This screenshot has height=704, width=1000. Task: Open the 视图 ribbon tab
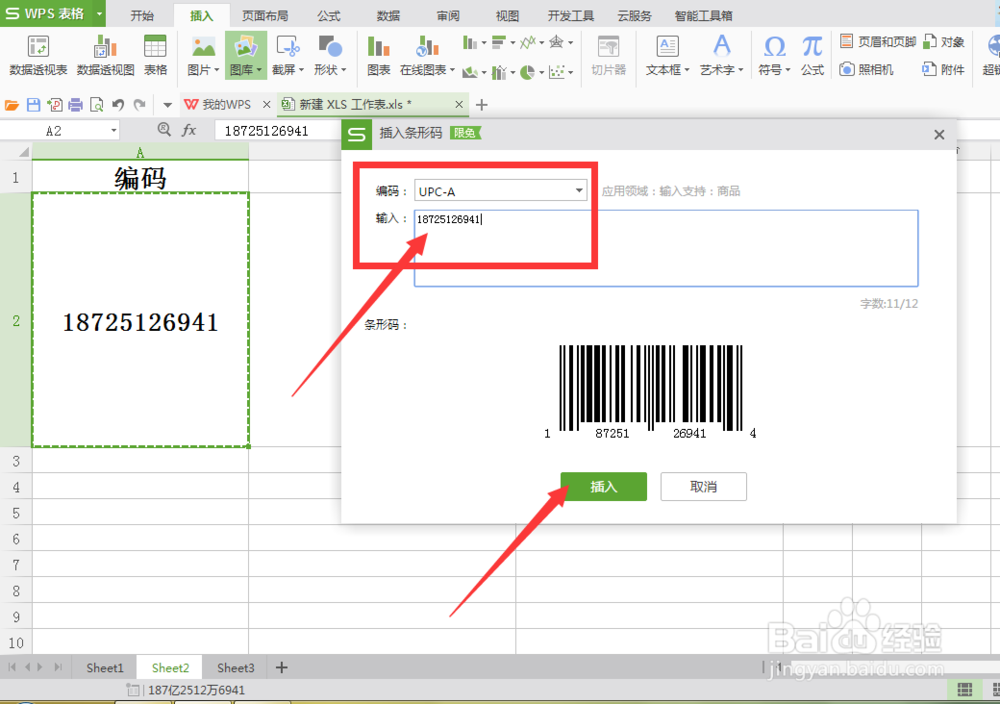pos(508,16)
